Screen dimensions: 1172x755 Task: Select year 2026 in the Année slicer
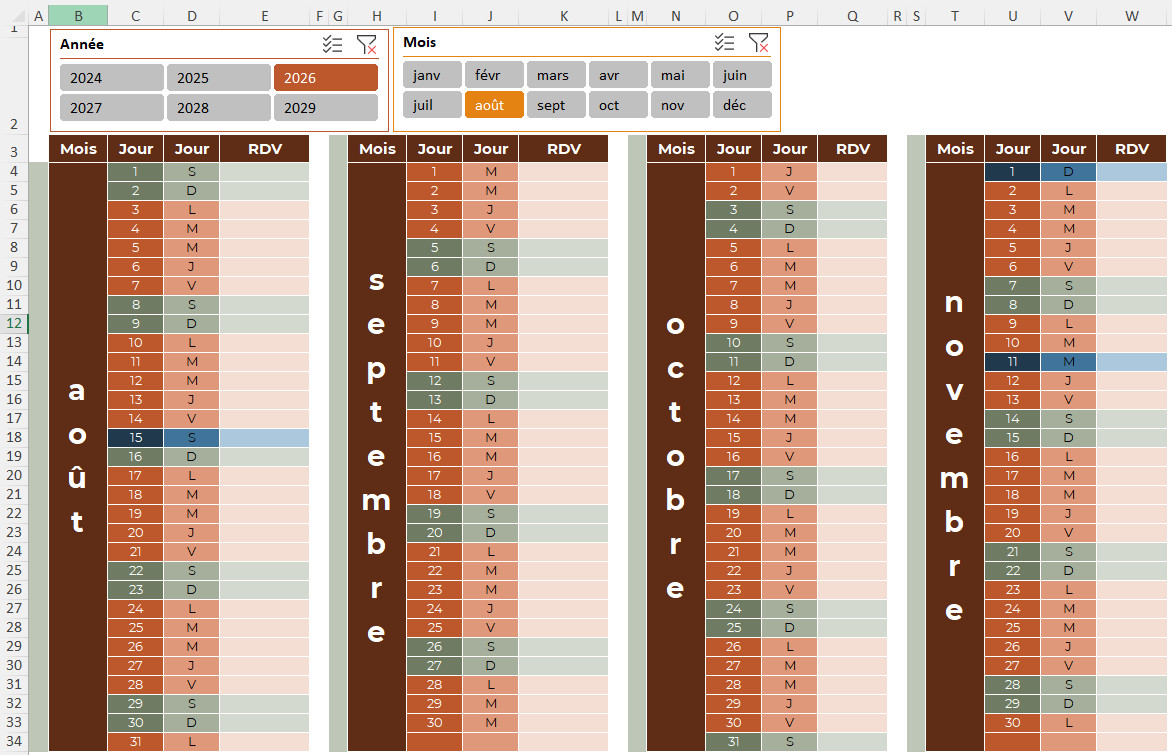[x=326, y=78]
